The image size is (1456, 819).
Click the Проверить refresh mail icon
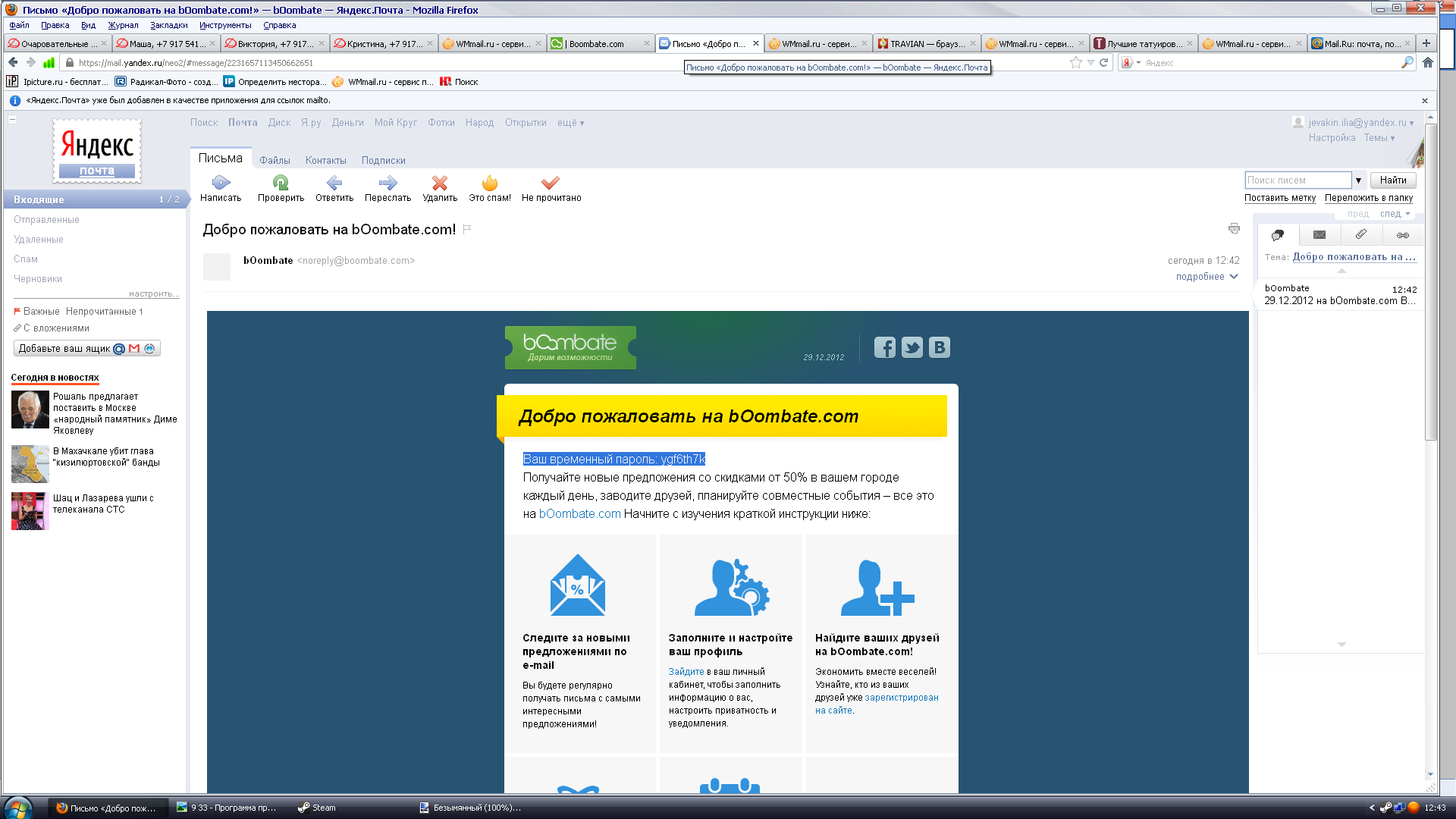281,183
